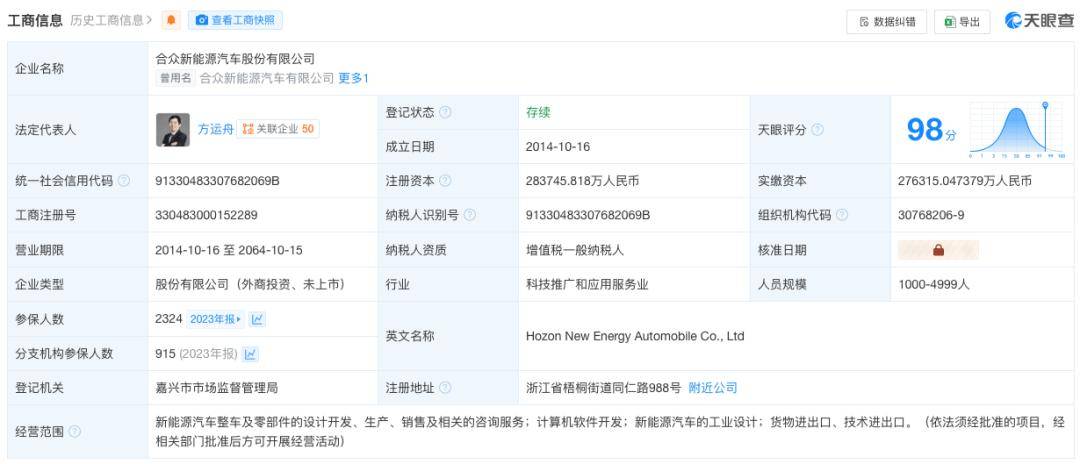Click the company name 合众新能源汽车股份有限公司
Screen dimensions: 1080x464
pos(235,59)
